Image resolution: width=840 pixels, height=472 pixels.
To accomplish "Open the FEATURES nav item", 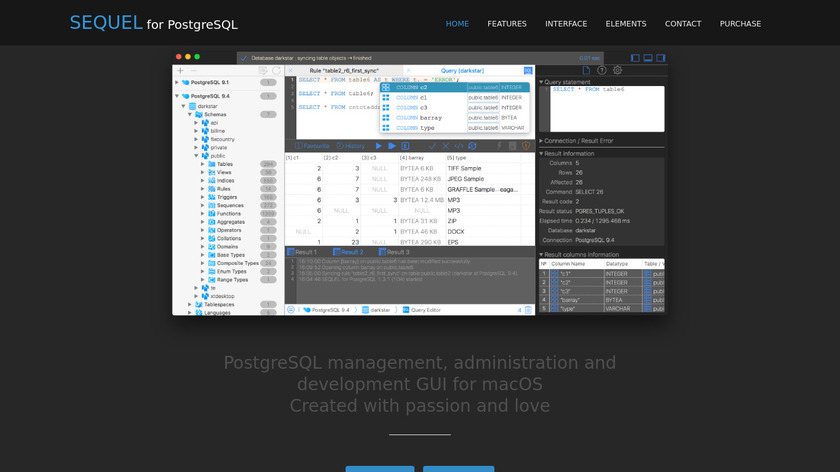I will pyautogui.click(x=507, y=24).
